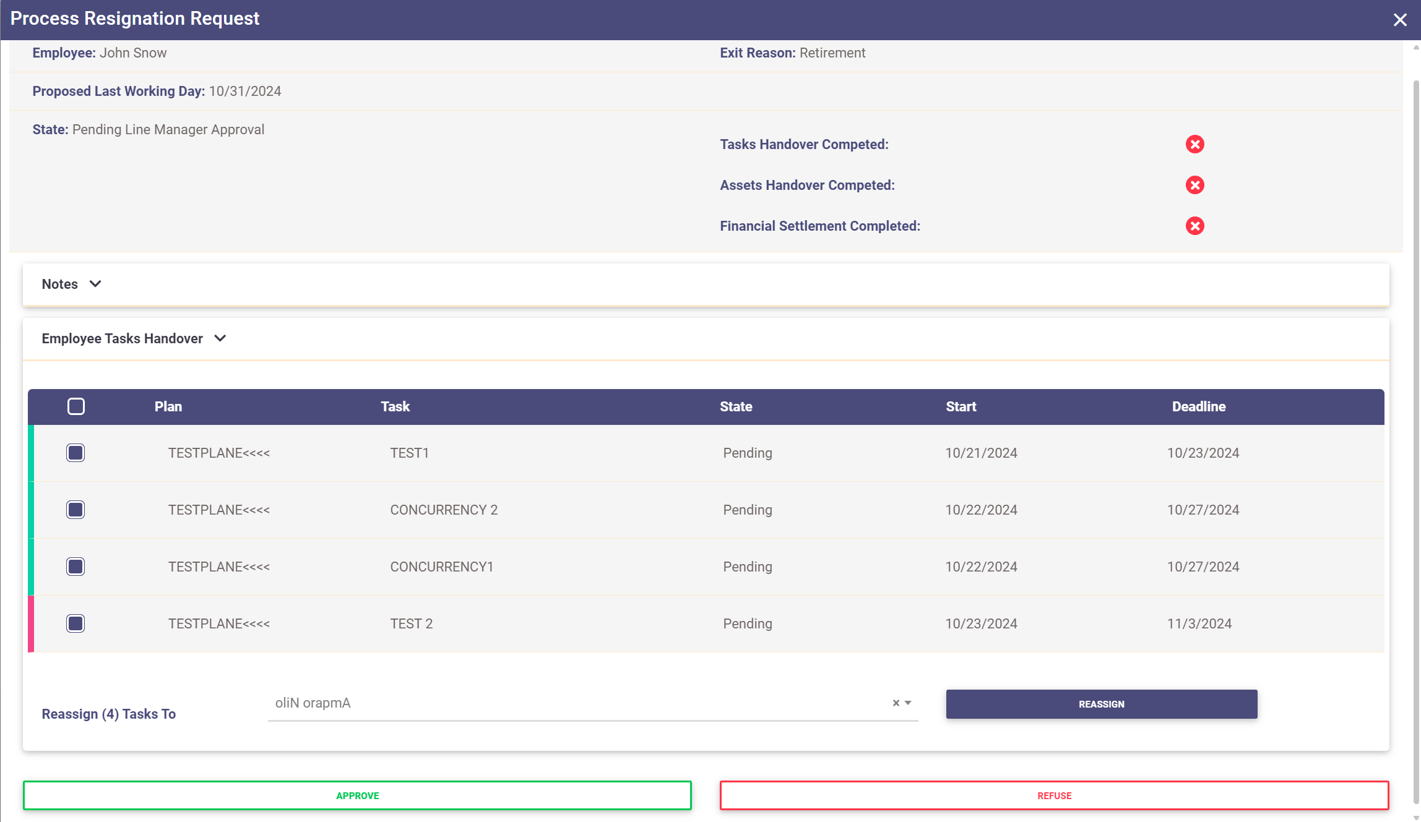
Task: Uncheck the CONCURRENCY1 task checkbox
Action: click(76, 567)
